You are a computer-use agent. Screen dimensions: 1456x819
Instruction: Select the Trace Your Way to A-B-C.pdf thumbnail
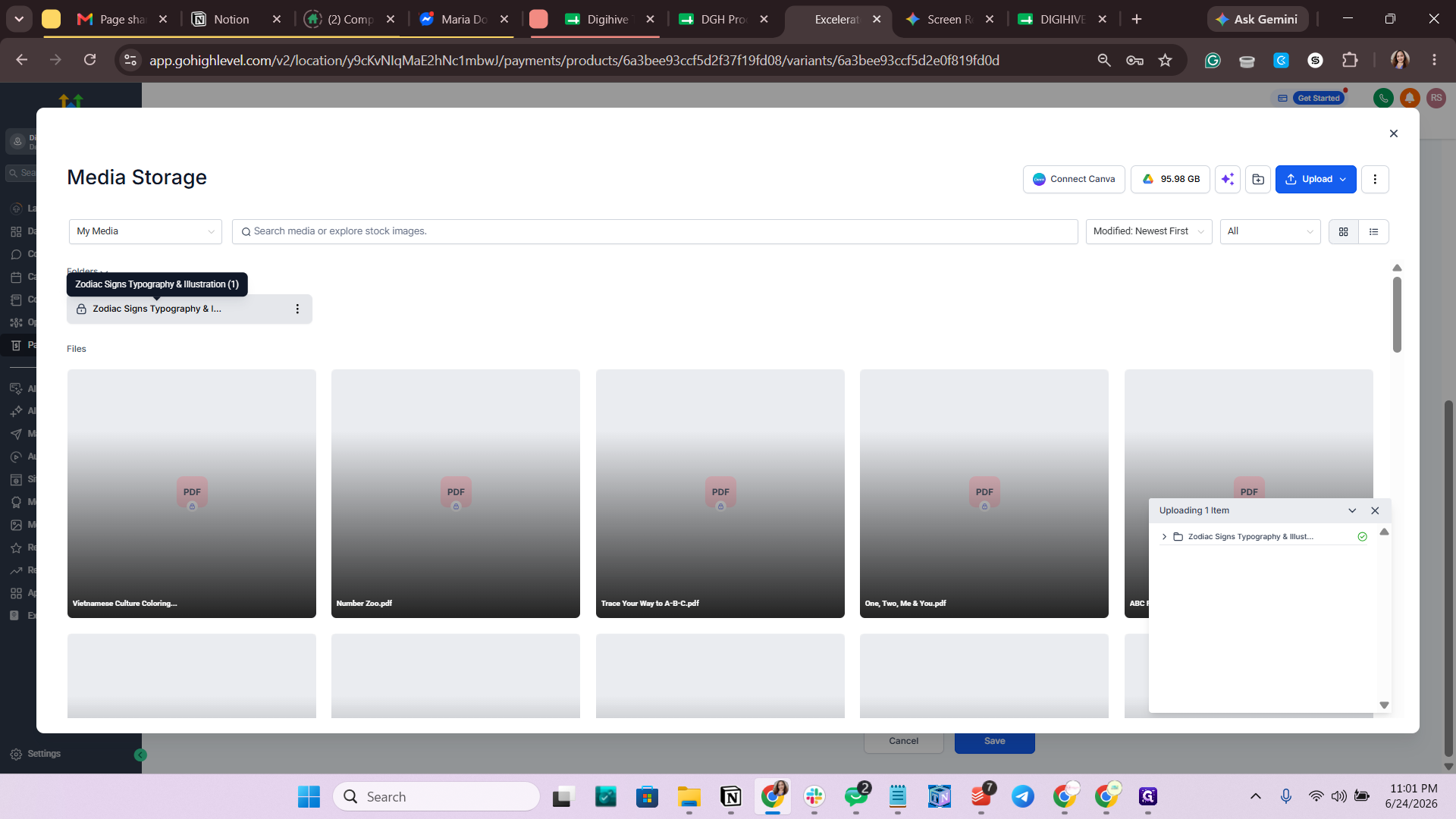720,494
